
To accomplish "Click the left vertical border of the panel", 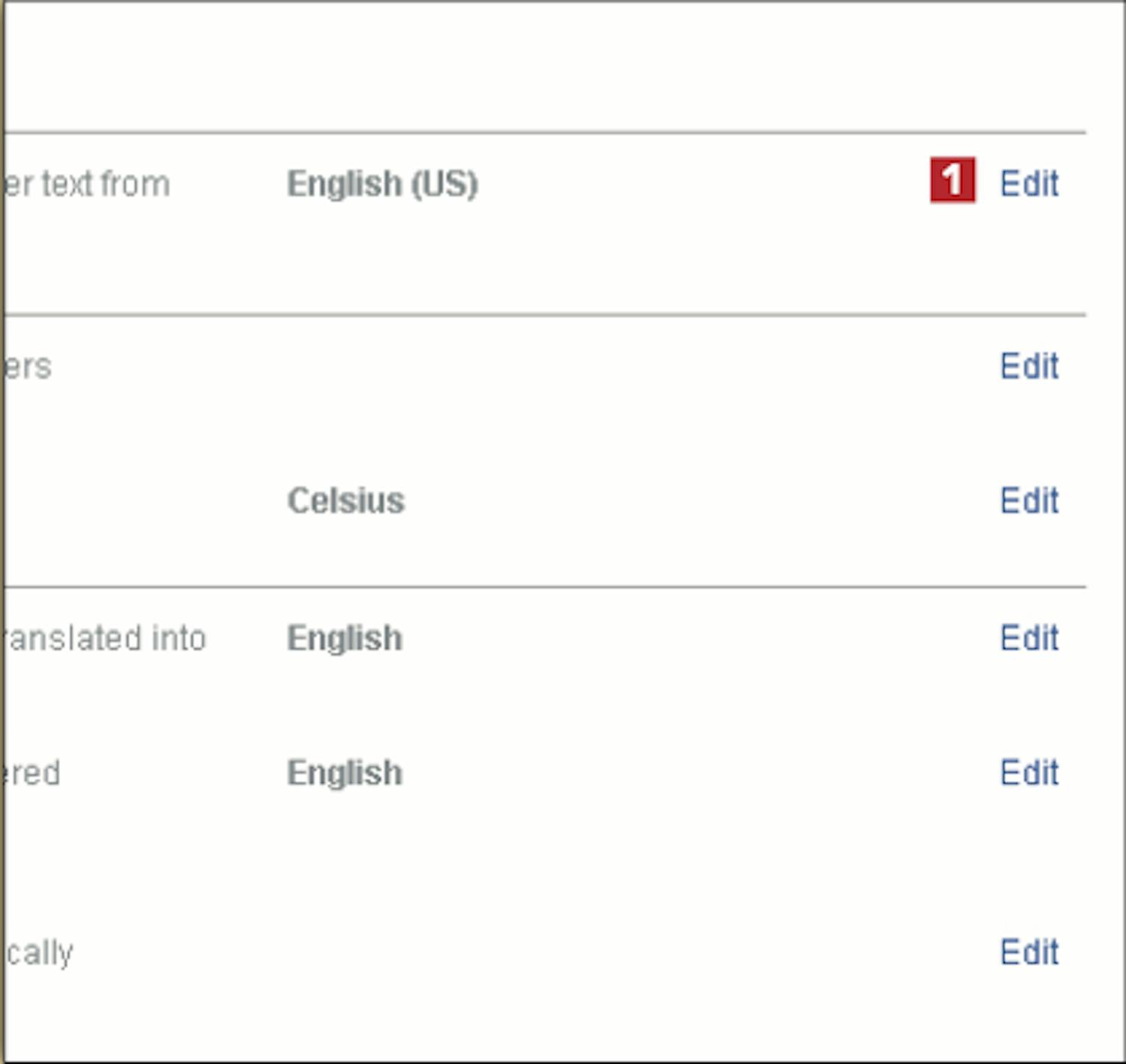I will pos(2,532).
